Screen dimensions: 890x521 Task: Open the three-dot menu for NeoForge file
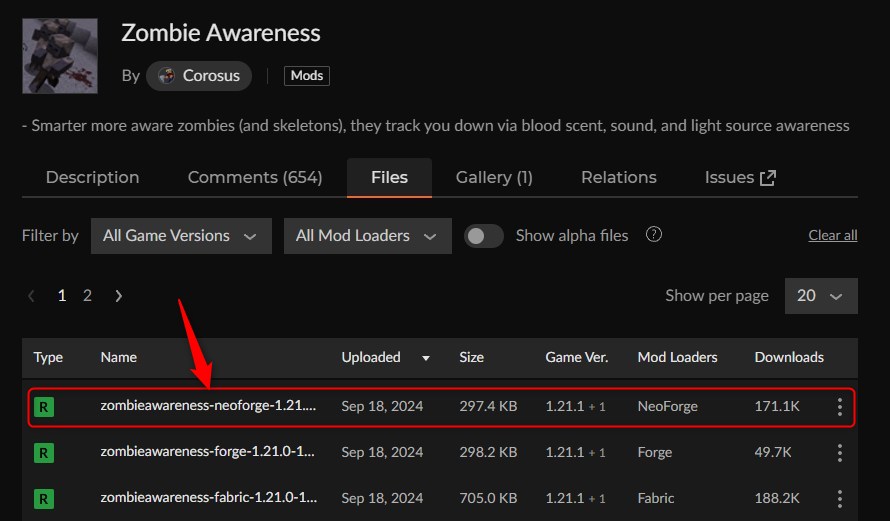click(839, 407)
